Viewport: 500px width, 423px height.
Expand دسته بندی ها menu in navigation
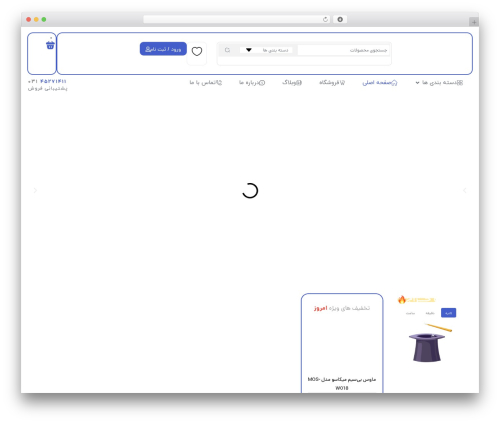[439, 82]
